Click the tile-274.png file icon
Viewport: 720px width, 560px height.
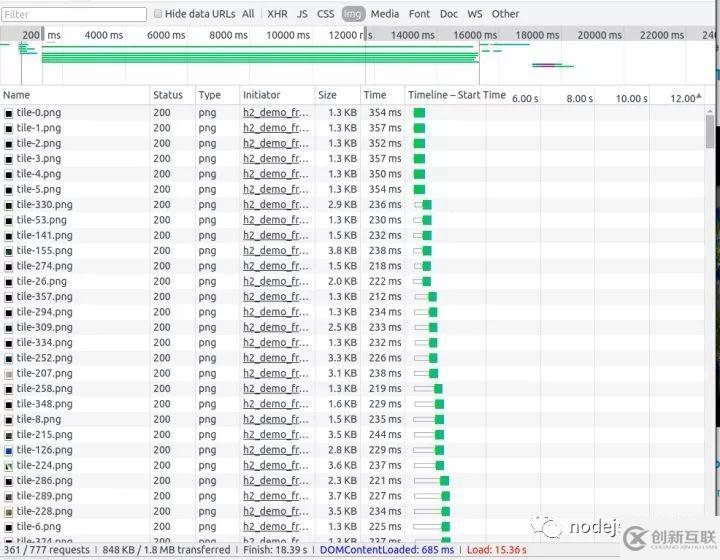click(x=9, y=267)
